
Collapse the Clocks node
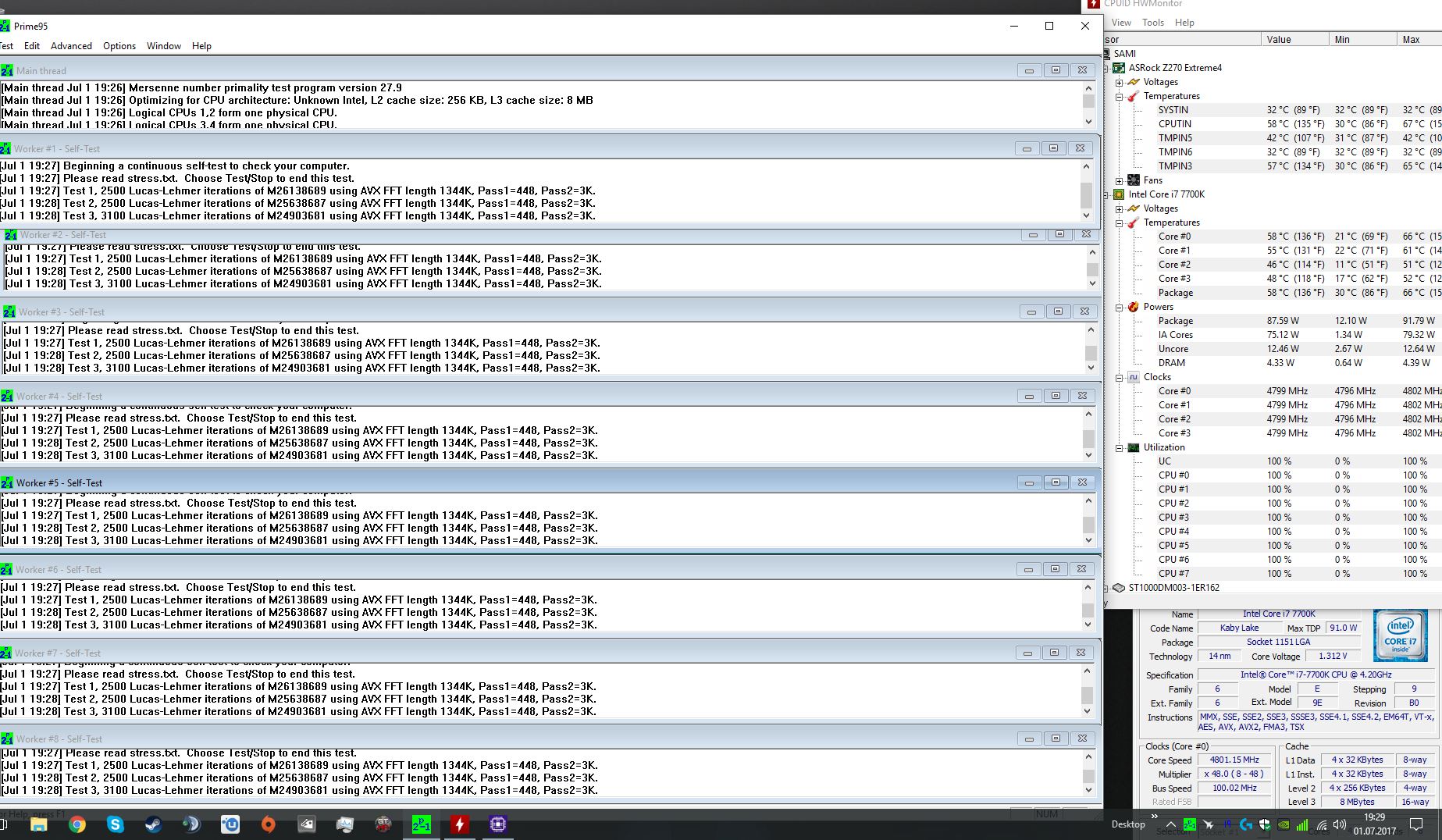click(x=1119, y=377)
